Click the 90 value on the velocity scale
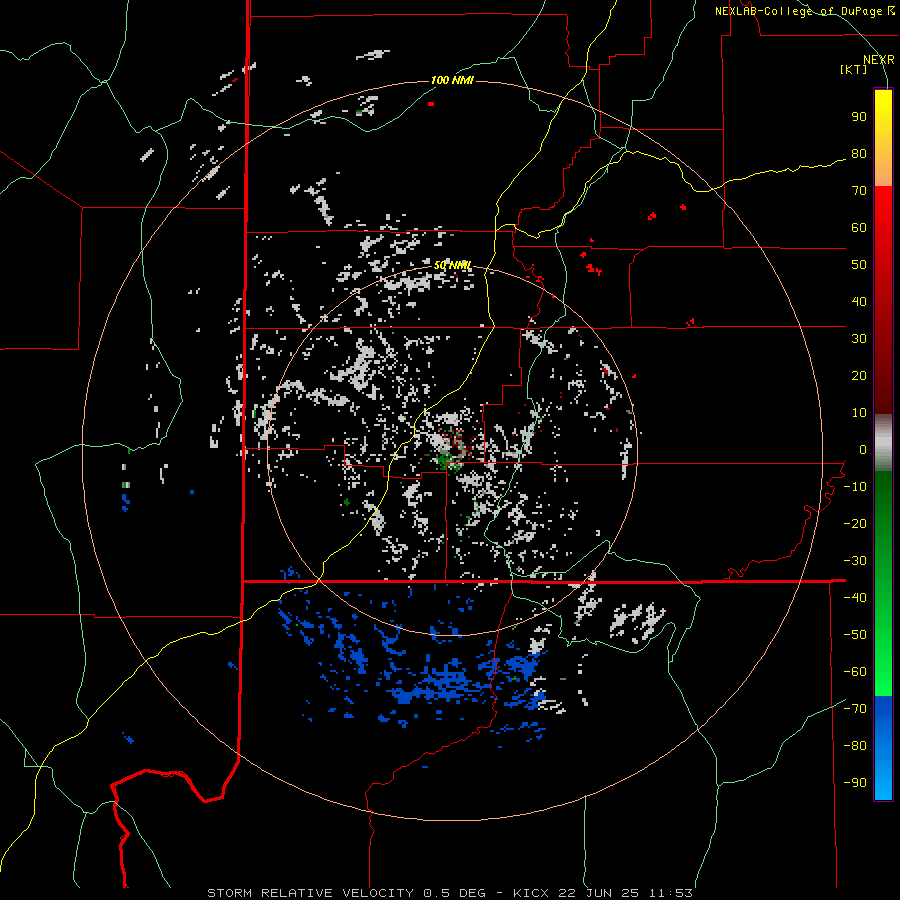 pos(859,117)
